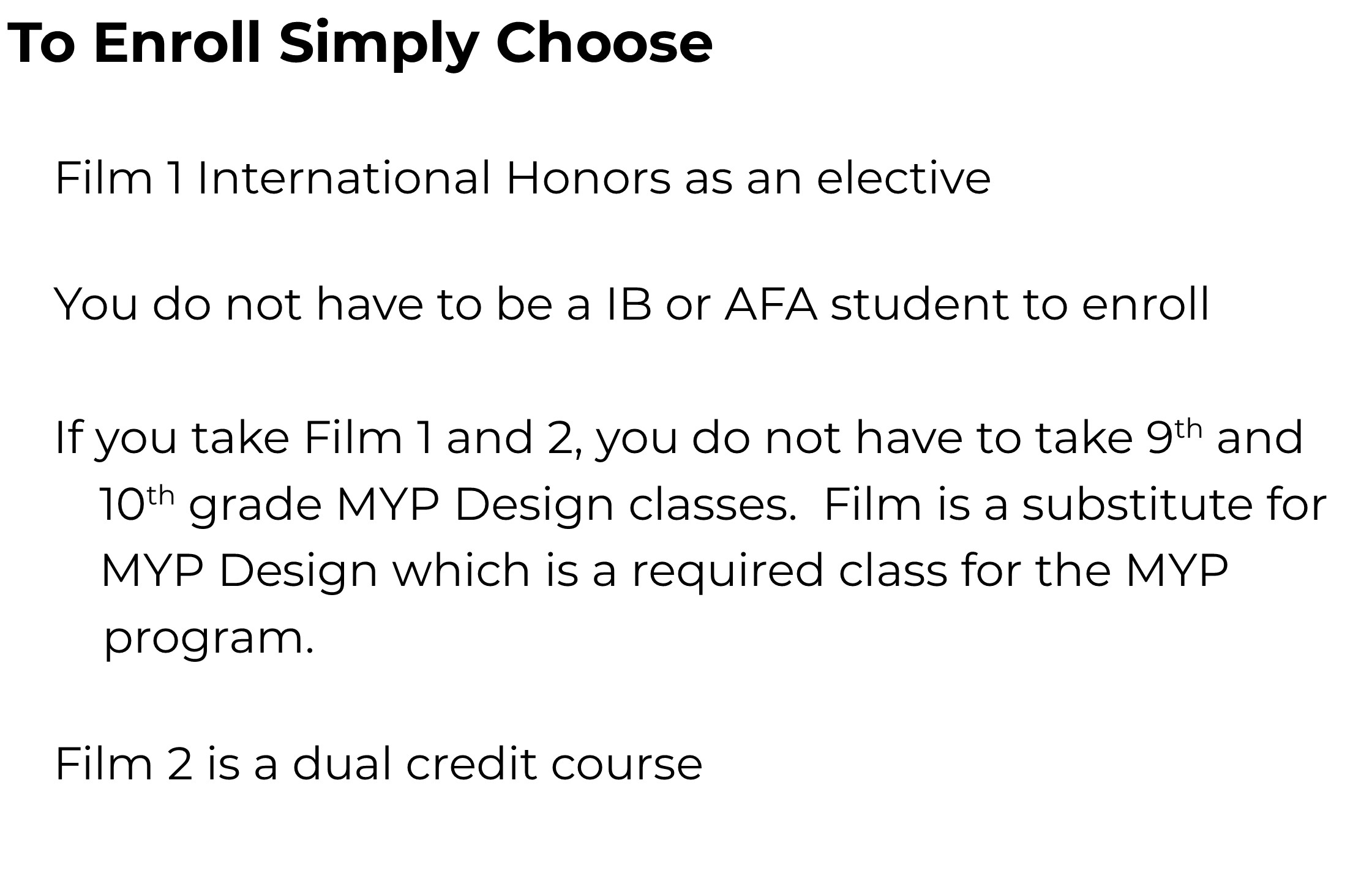Click the word "Simply" in the title
1372x881 pixels.
click(378, 44)
